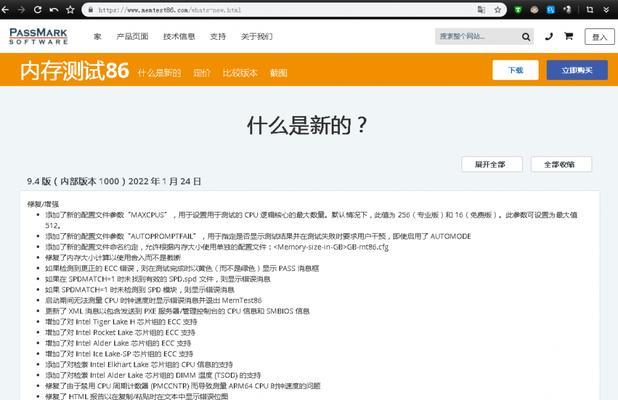This screenshot has width=618, height=400.
Task: Click the GB-mt86.cfg naming convention bullet
Action: click(x=217, y=247)
